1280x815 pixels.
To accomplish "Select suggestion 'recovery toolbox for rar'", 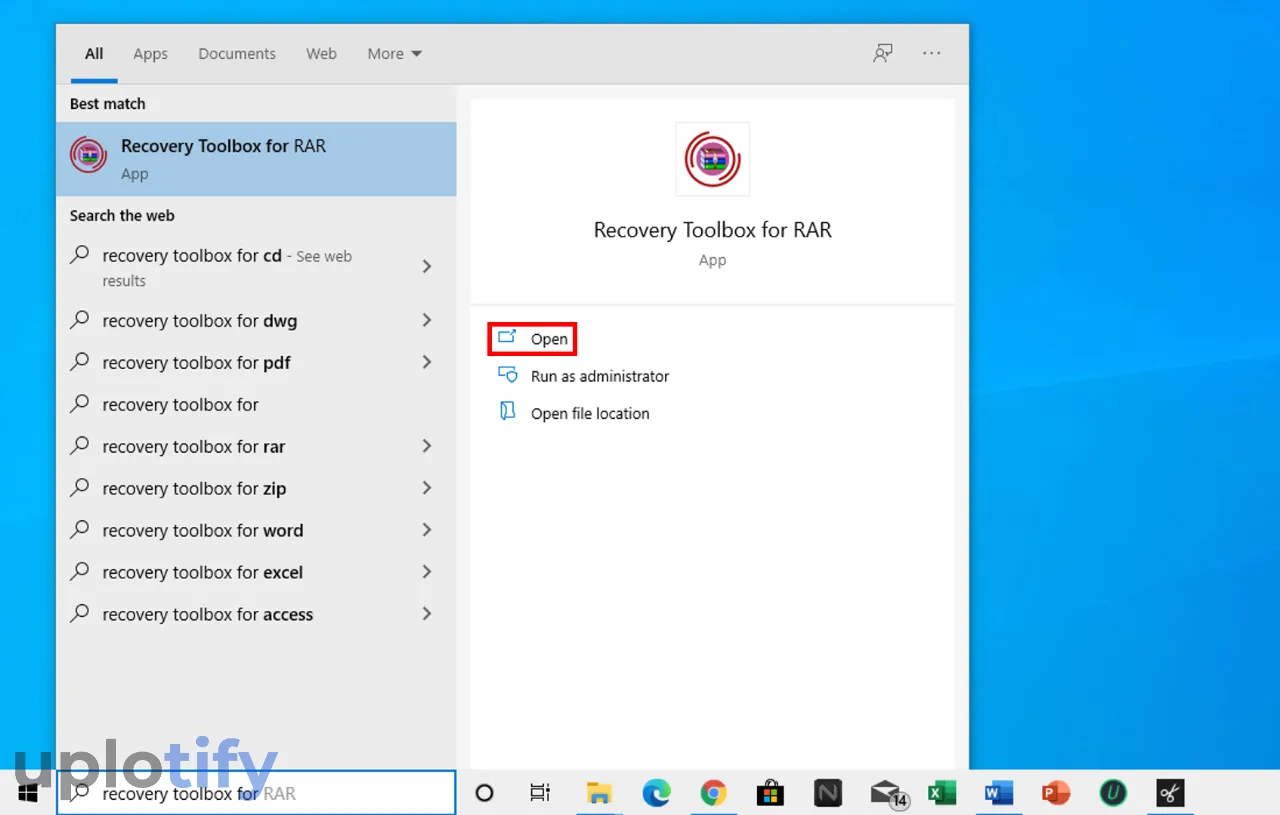I will [256, 447].
